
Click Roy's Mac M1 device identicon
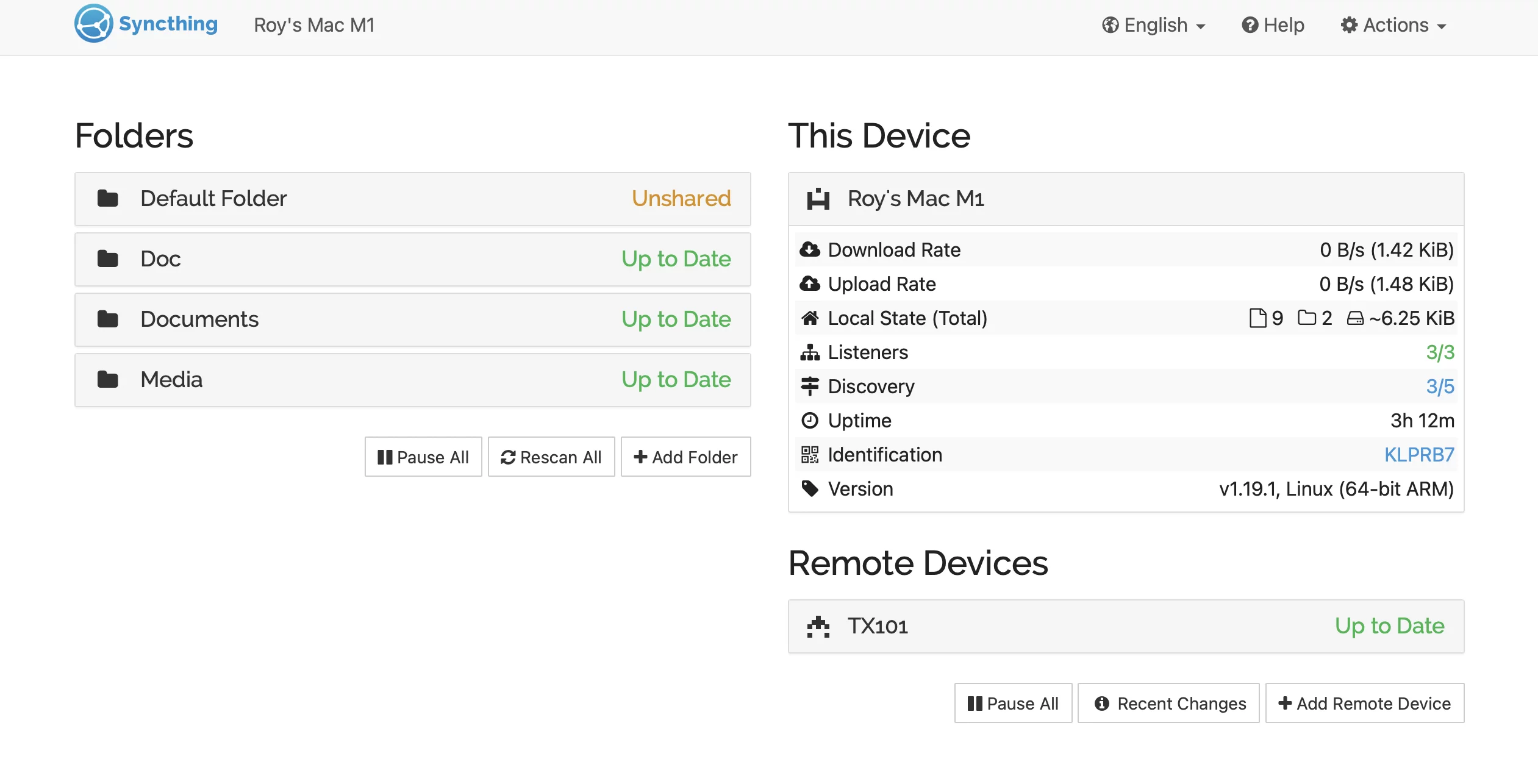tap(818, 199)
